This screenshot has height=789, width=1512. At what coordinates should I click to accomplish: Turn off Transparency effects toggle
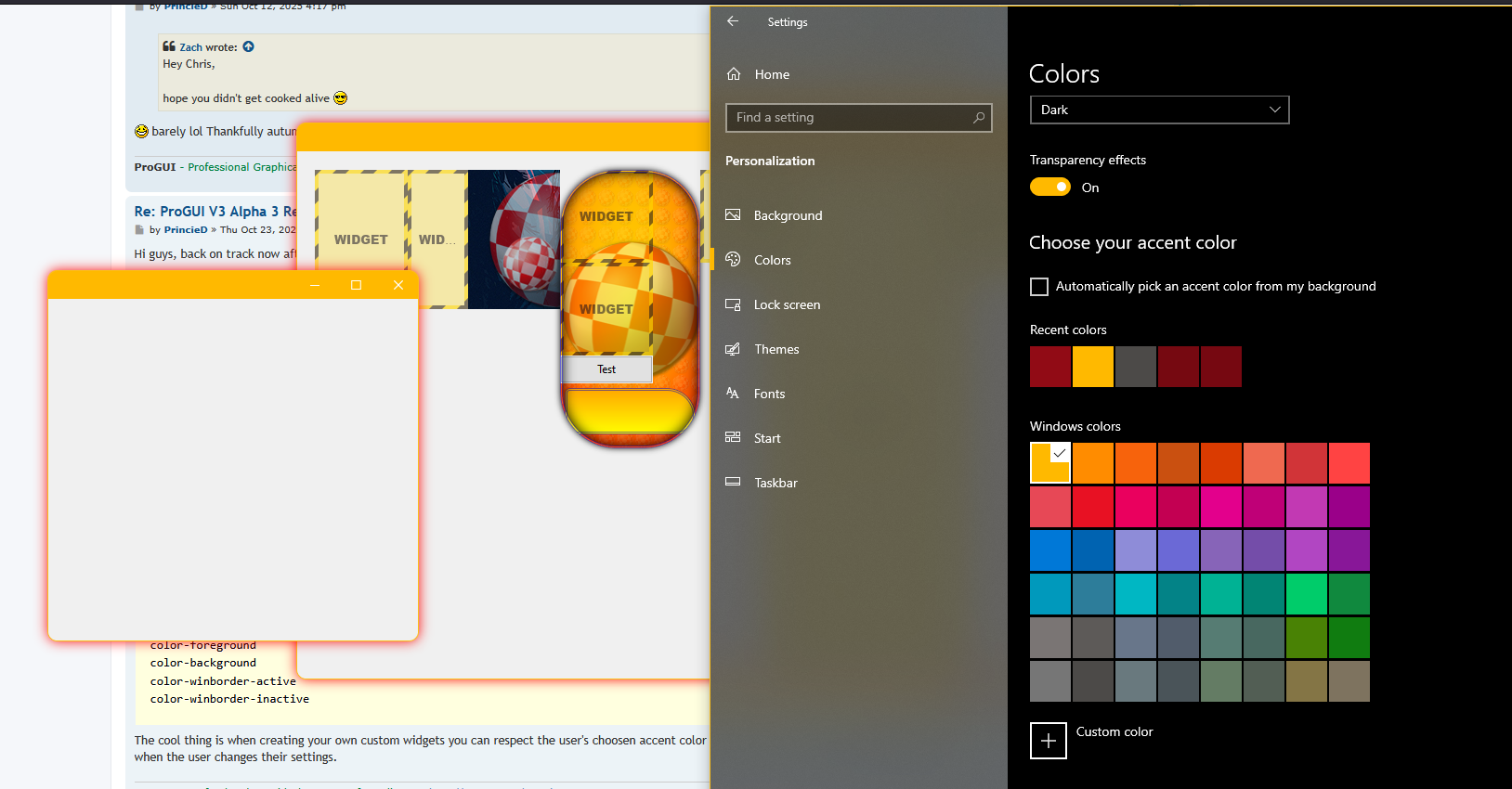coord(1050,188)
